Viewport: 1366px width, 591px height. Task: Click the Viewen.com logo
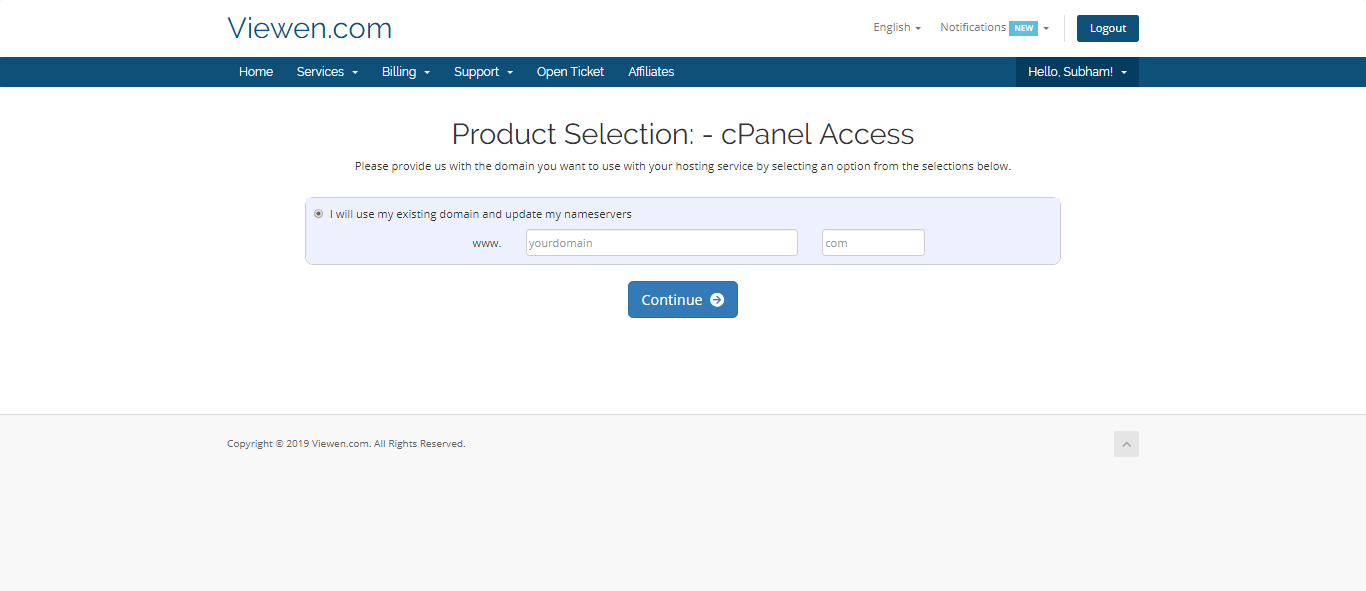pos(309,28)
